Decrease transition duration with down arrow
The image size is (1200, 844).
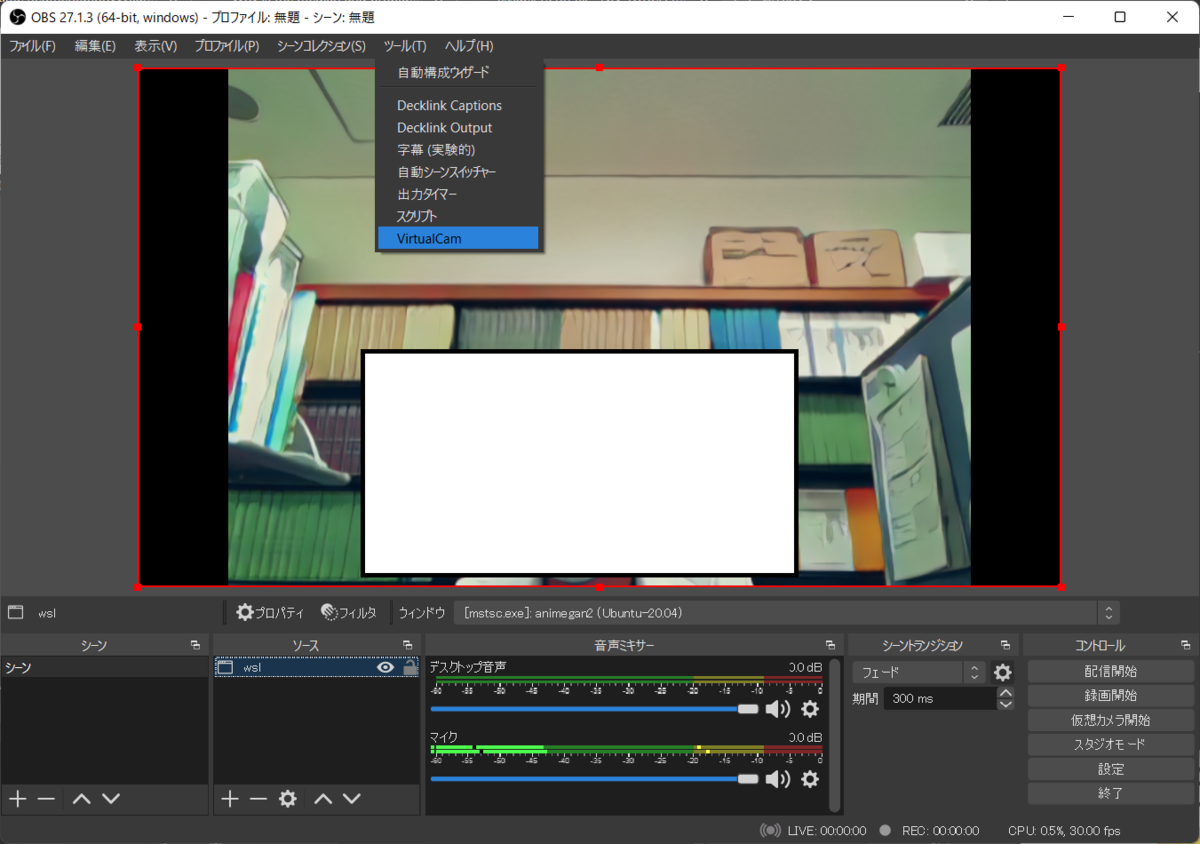[x=1006, y=704]
